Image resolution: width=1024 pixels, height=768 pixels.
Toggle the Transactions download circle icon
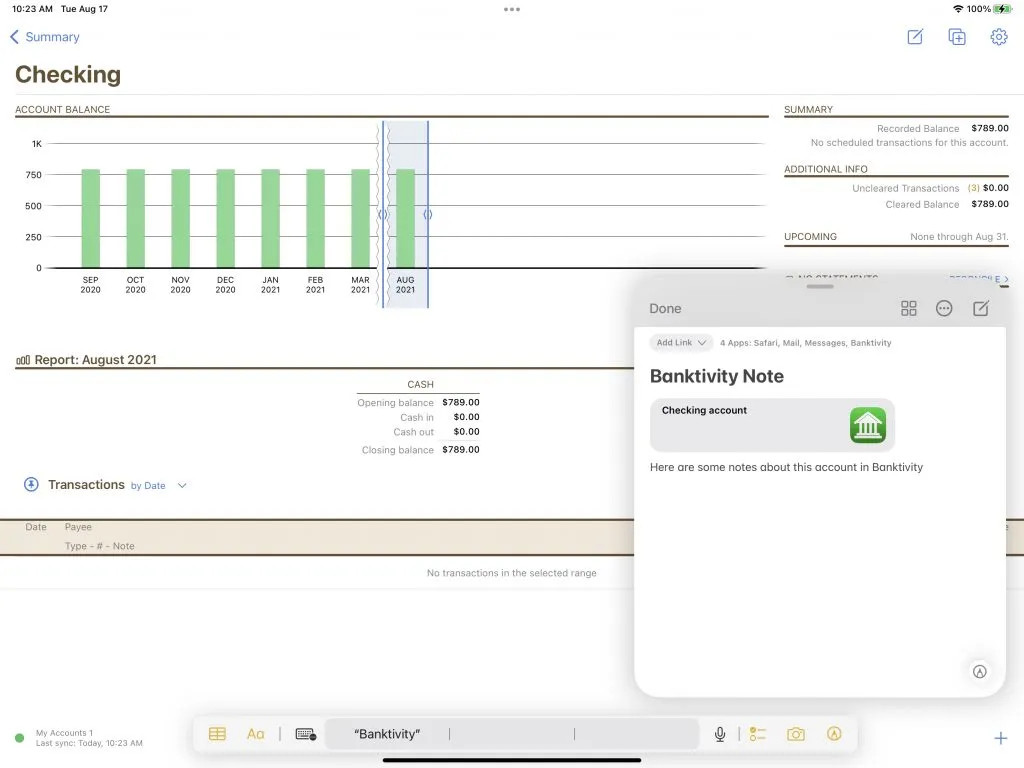(32, 485)
